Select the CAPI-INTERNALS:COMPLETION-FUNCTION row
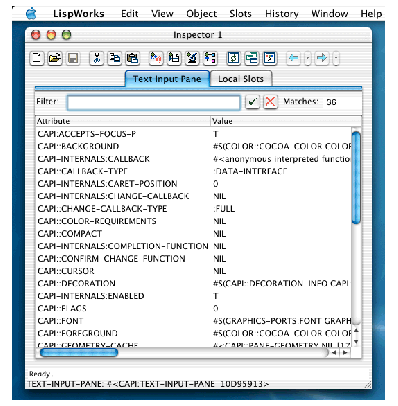Viewport: 398px width, 406px height. pos(194,246)
